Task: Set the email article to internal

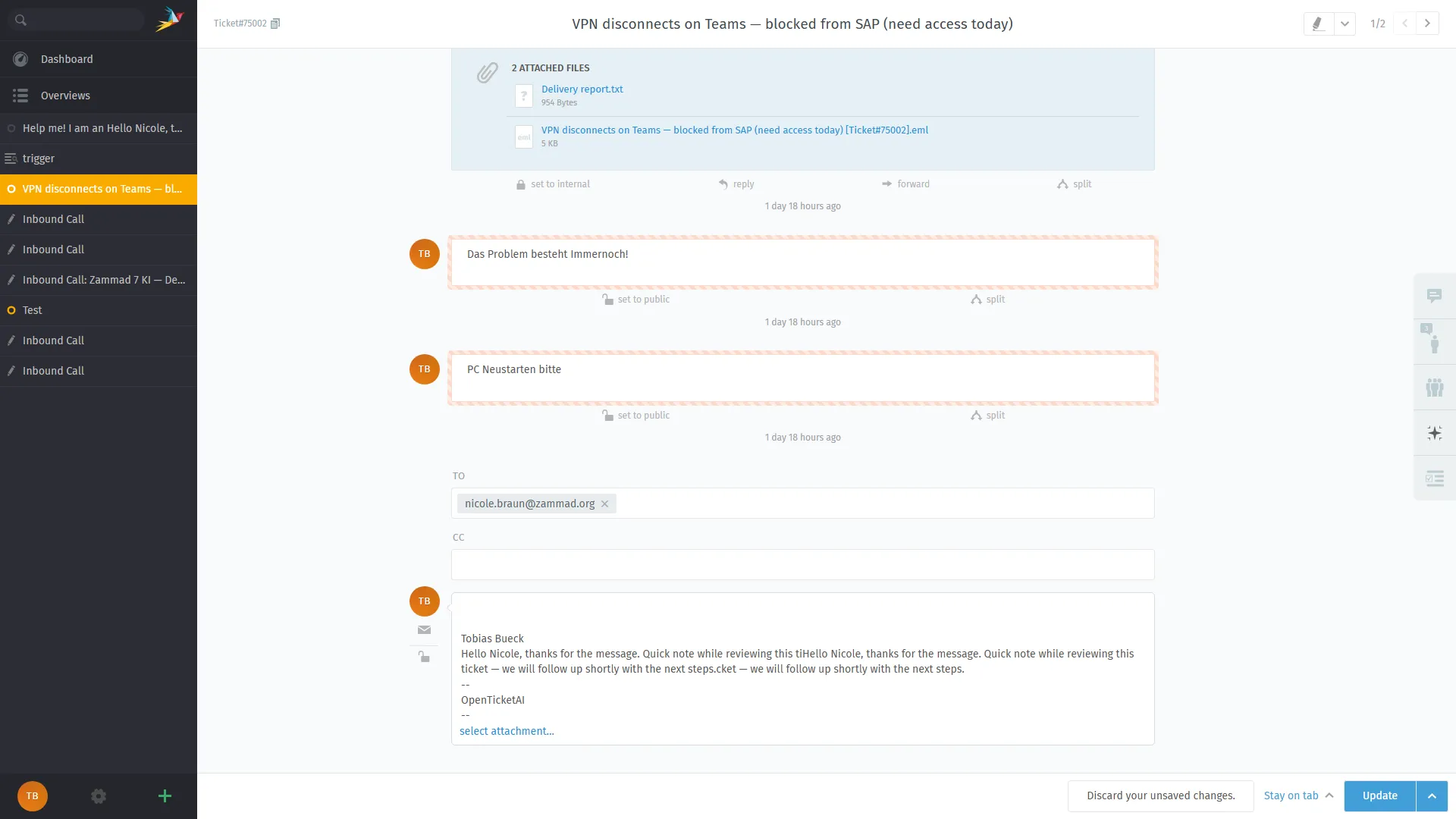Action: pyautogui.click(x=553, y=184)
